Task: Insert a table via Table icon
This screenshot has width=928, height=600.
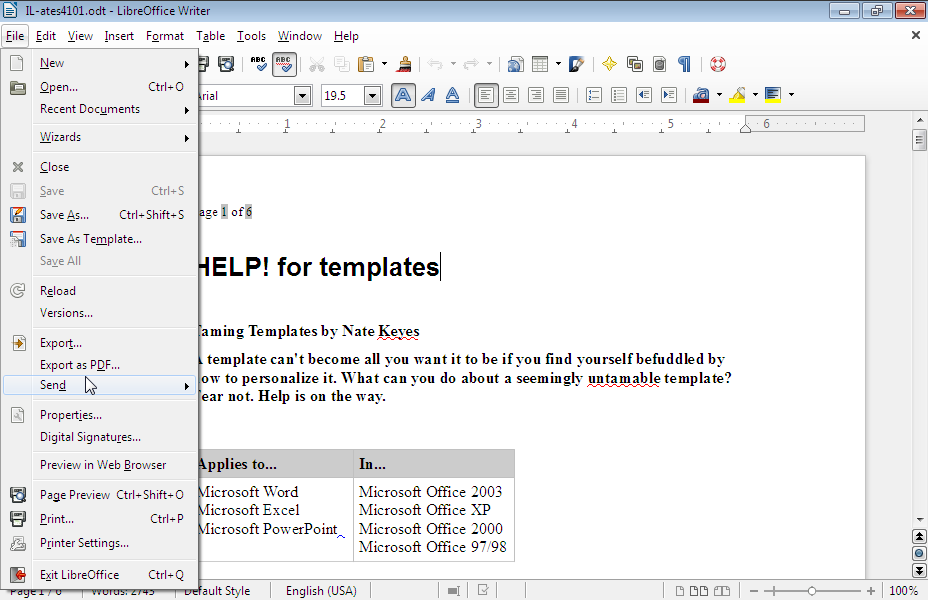Action: coord(540,64)
